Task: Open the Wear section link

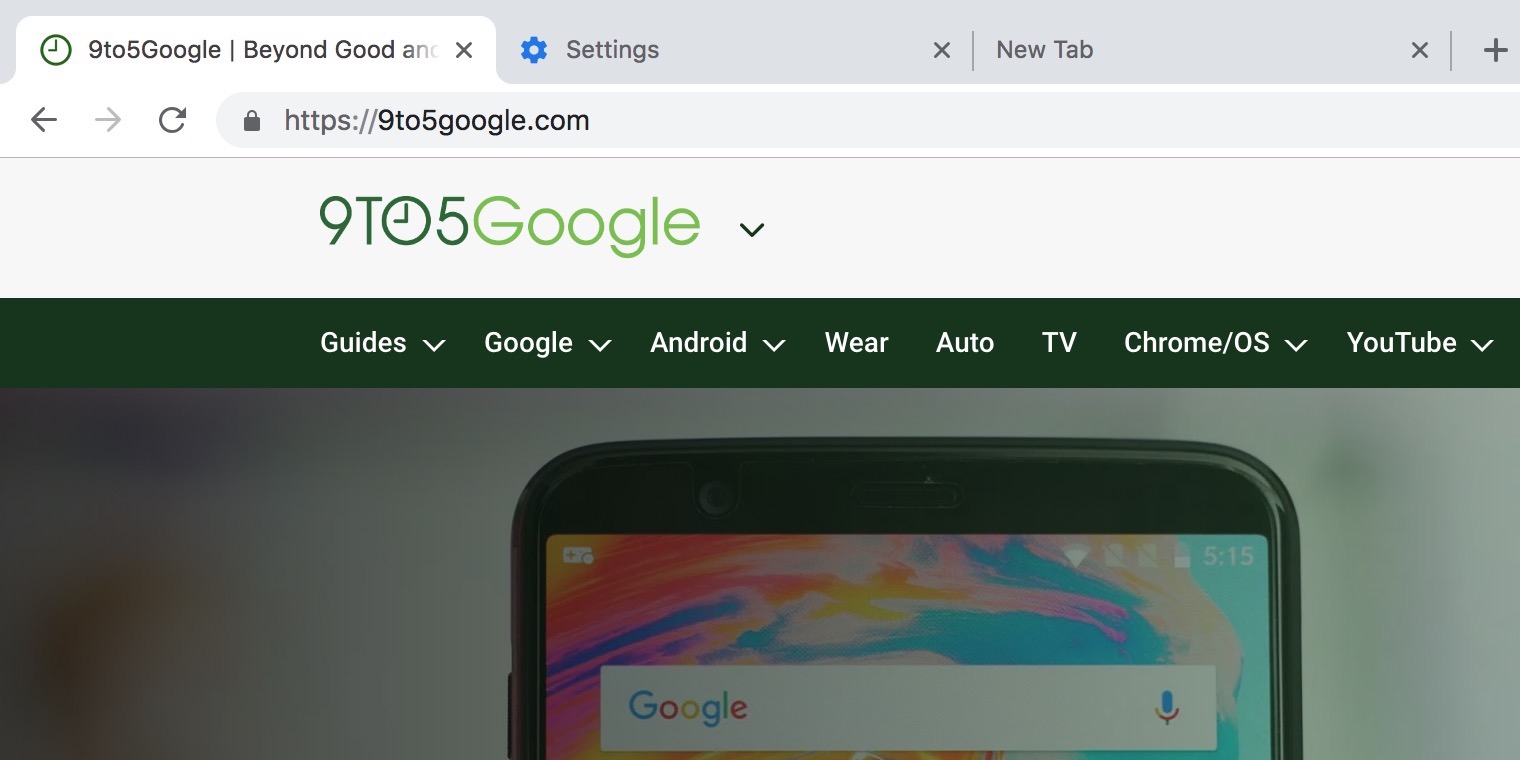Action: 856,343
